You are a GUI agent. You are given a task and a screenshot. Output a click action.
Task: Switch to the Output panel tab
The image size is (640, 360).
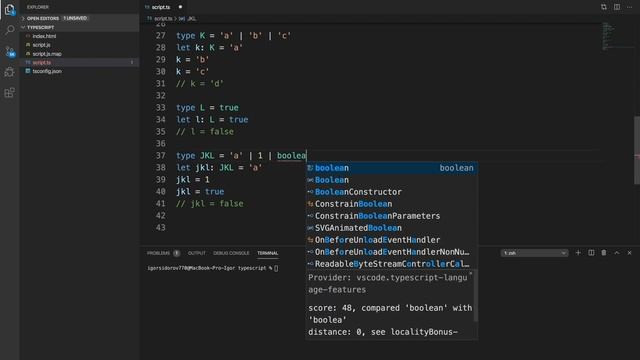[x=197, y=253]
